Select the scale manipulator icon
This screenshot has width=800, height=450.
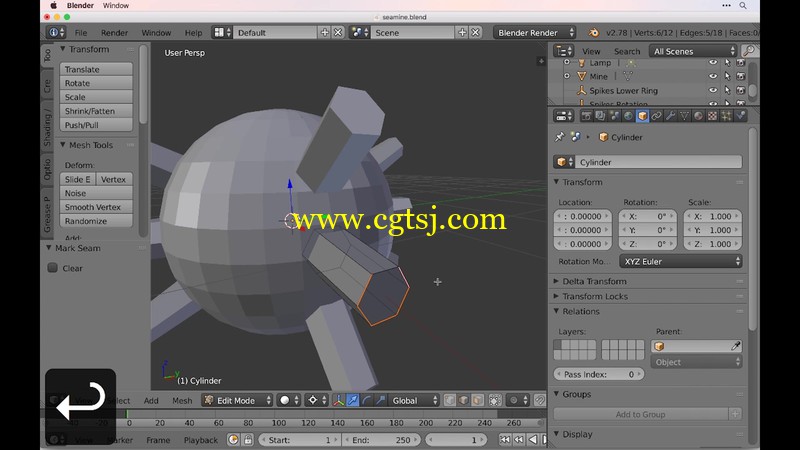pyautogui.click(x=380, y=401)
